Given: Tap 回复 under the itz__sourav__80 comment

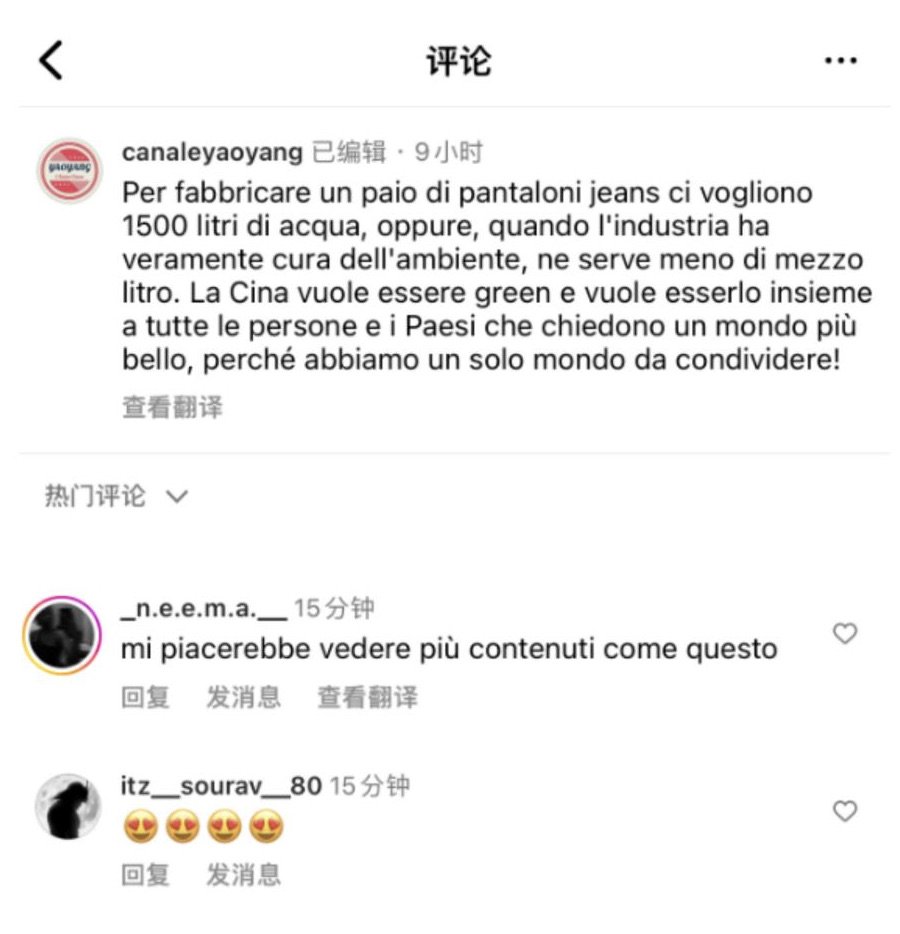Looking at the screenshot, I should (x=145, y=875).
